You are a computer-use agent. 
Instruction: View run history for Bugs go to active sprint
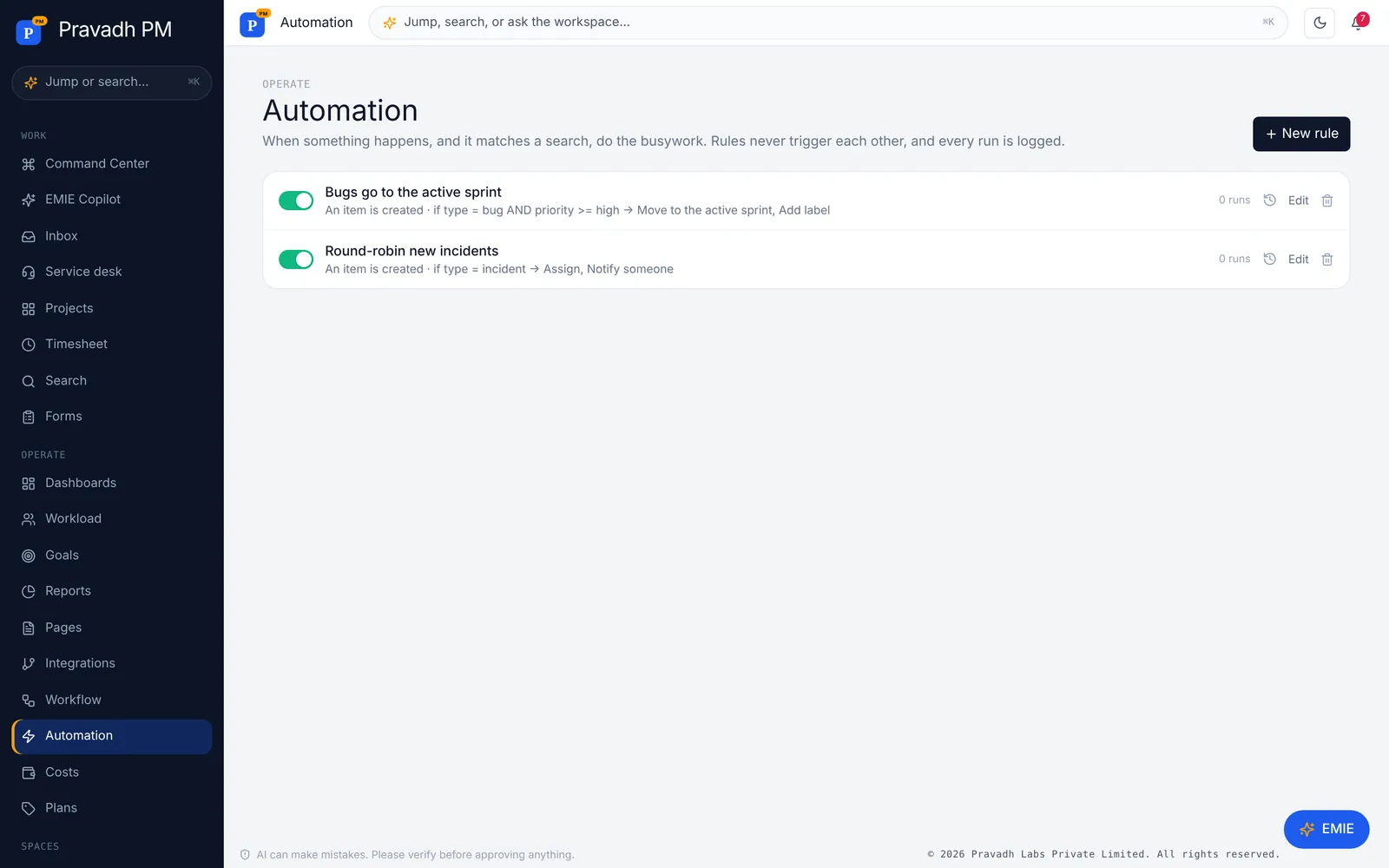(x=1269, y=201)
